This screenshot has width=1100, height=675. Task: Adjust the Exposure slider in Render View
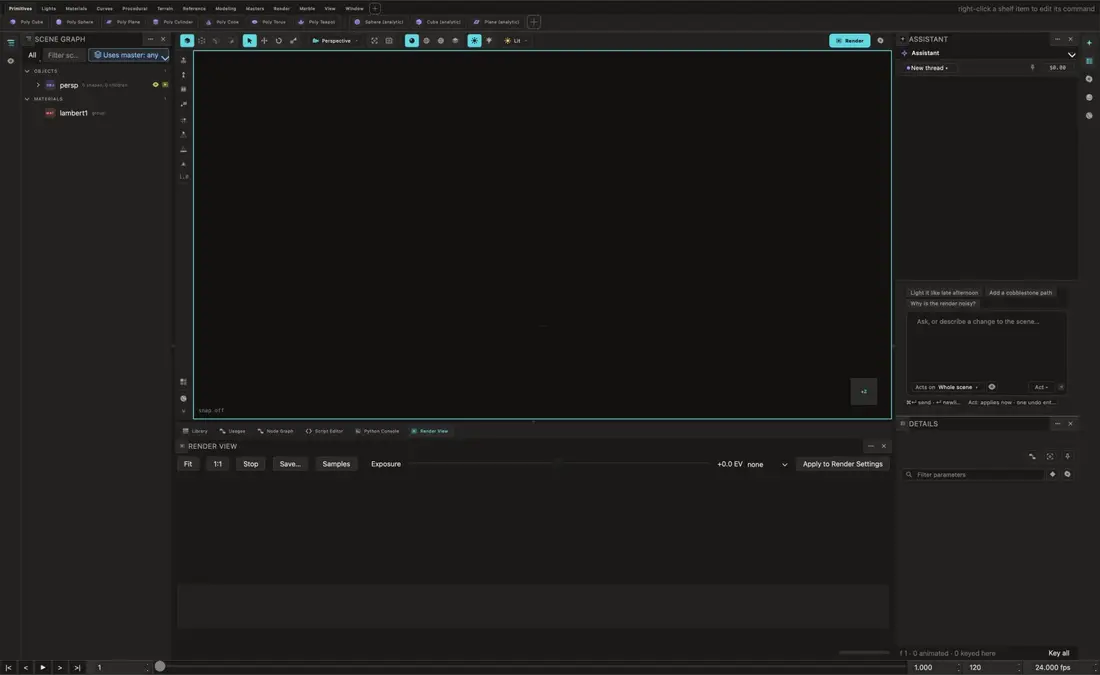point(560,464)
